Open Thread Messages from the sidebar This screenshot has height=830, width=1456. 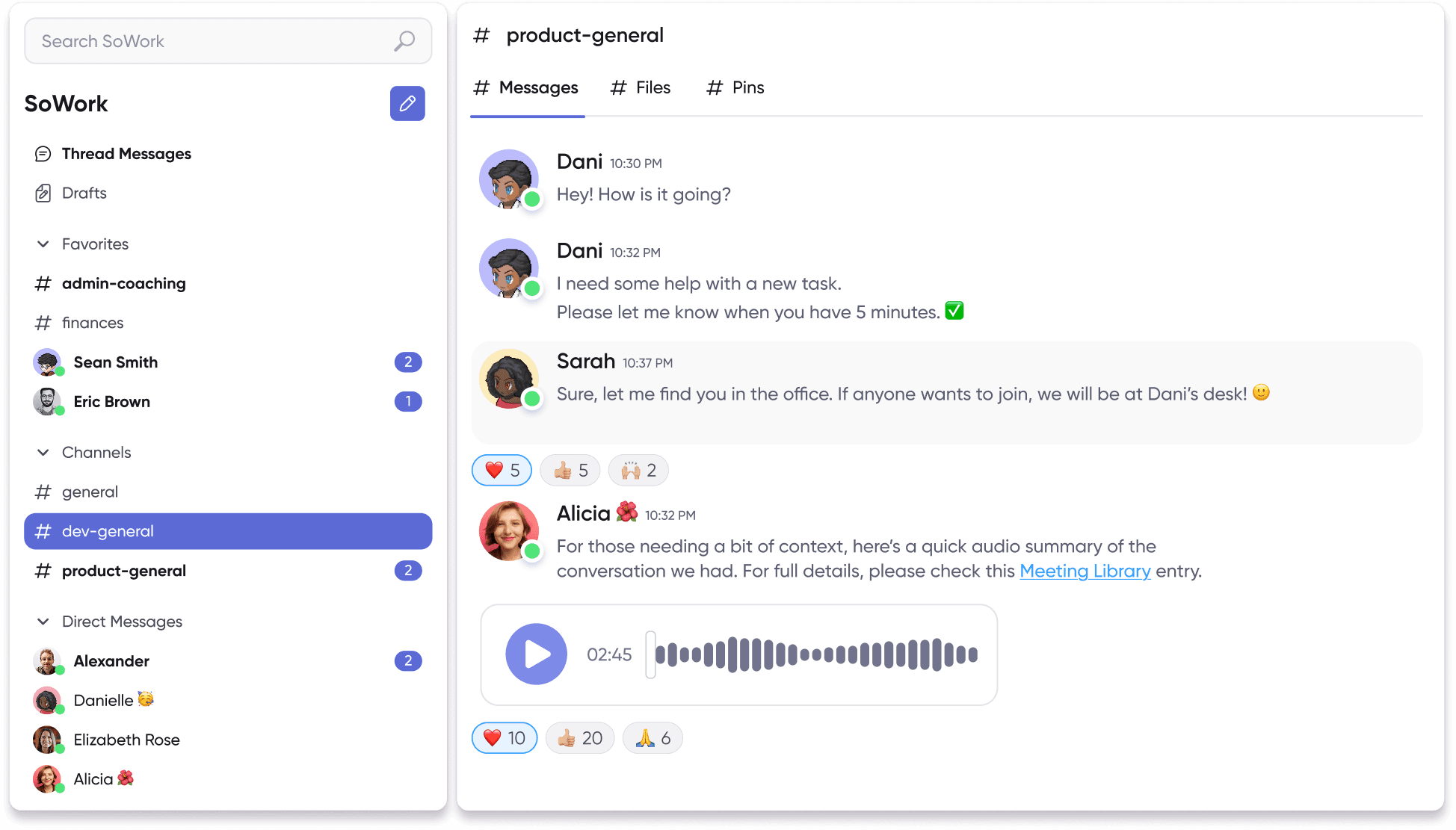point(126,154)
